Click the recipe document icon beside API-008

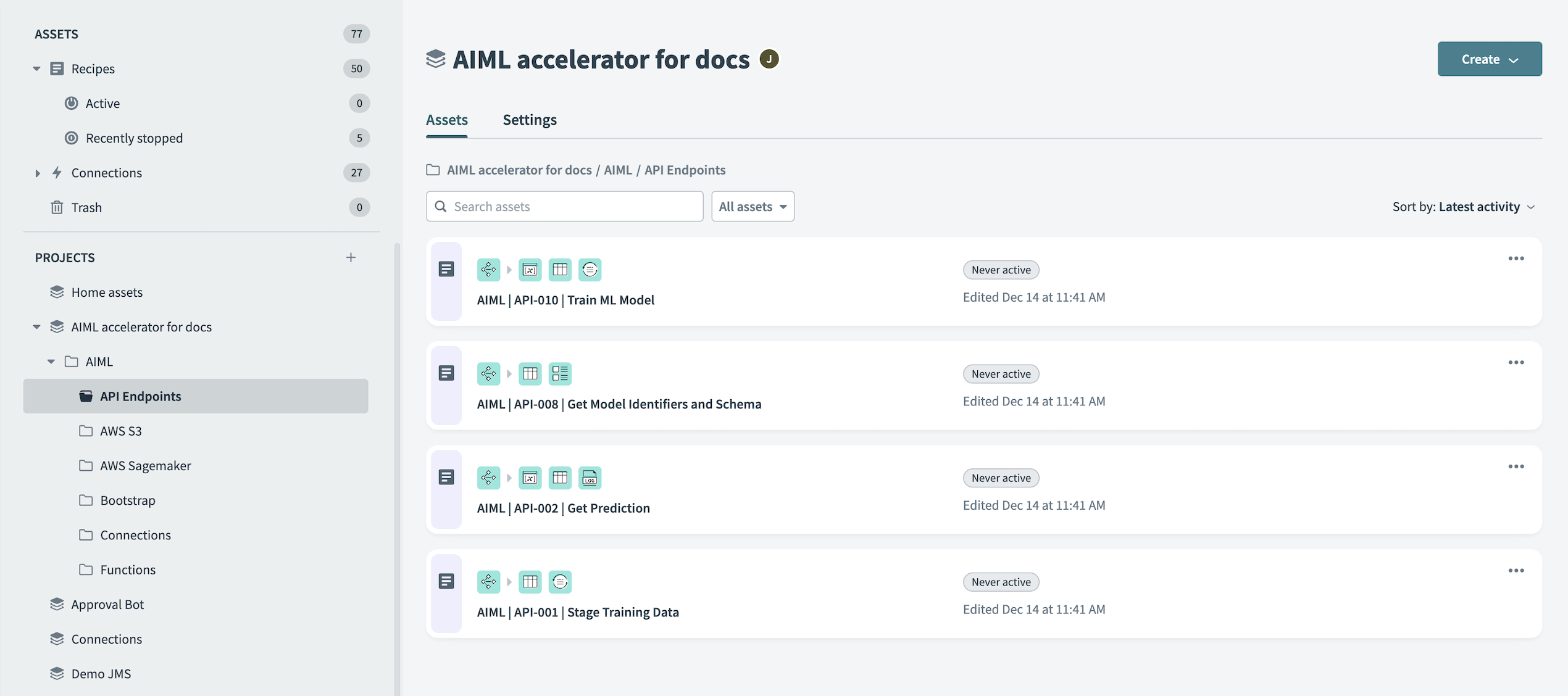[x=446, y=373]
